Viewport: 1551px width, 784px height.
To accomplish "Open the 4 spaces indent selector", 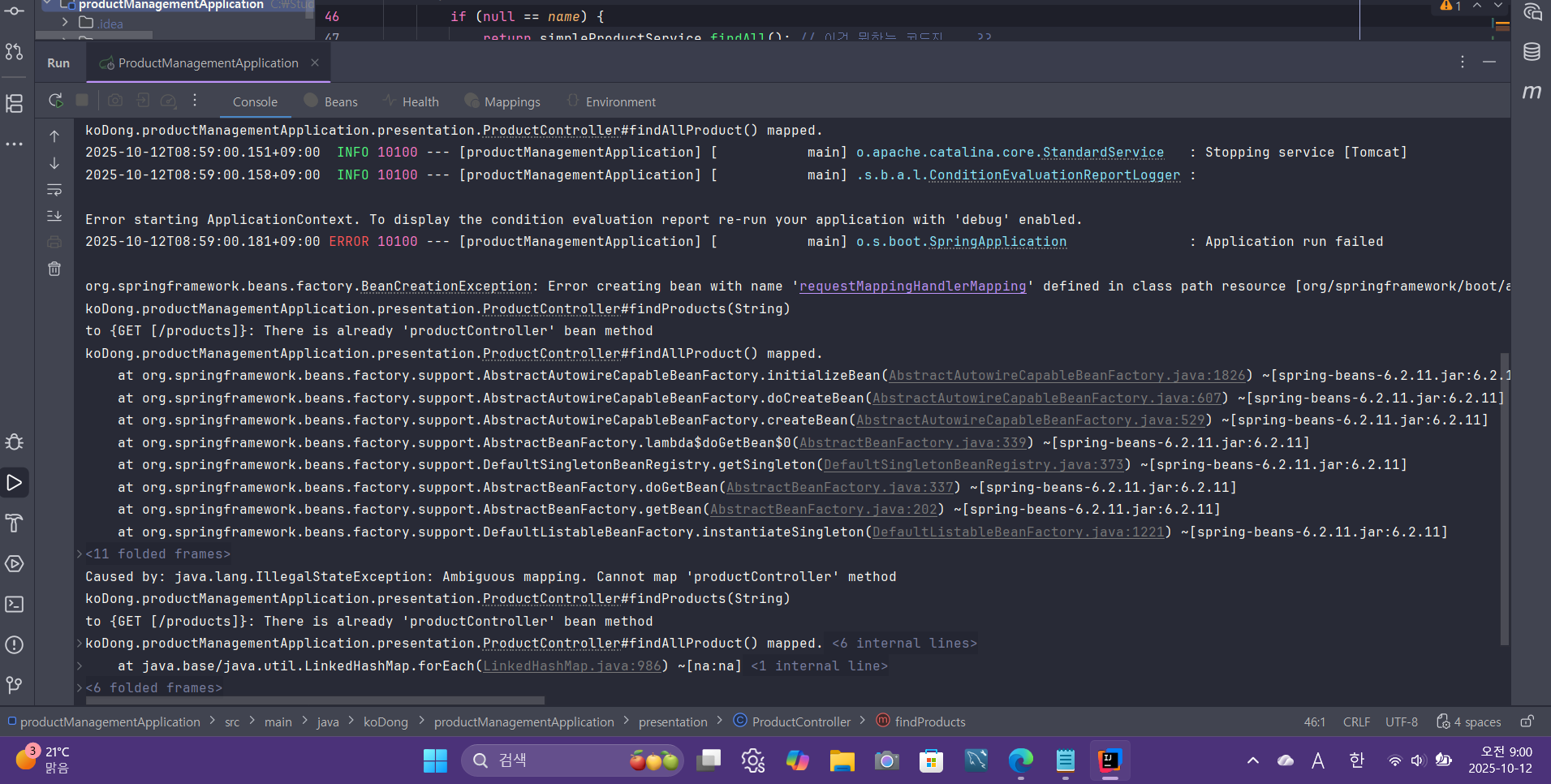I will [1469, 722].
